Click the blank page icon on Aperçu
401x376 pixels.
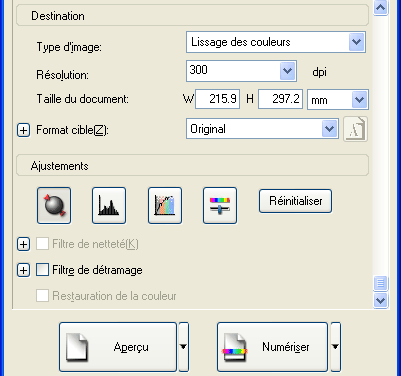pyautogui.click(x=77, y=348)
